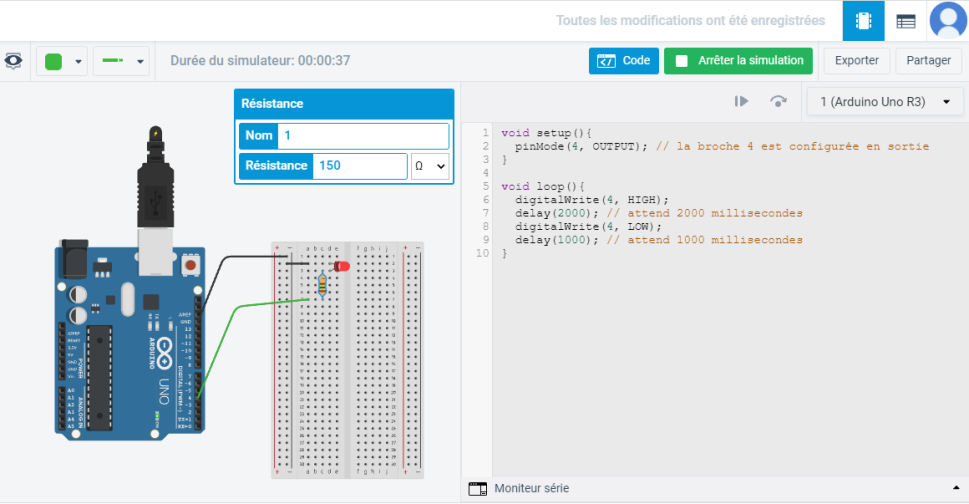Open the Ω resistance unit dropdown
Screen dimensions: 969x504
[x=430, y=166]
